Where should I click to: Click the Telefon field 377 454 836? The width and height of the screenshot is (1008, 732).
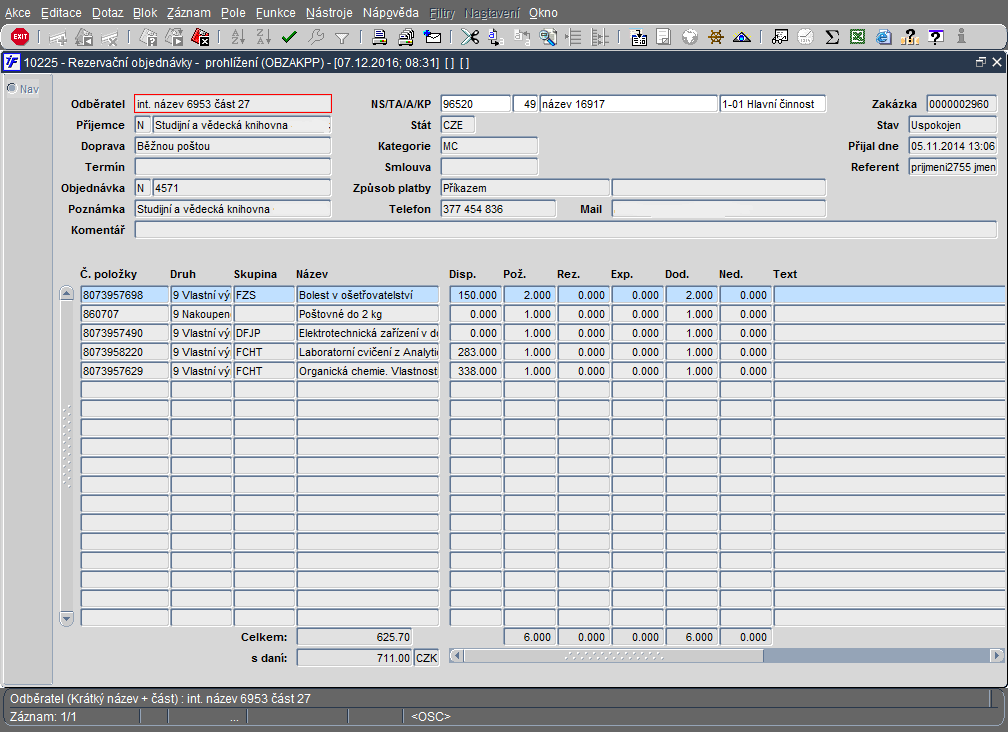coord(498,209)
